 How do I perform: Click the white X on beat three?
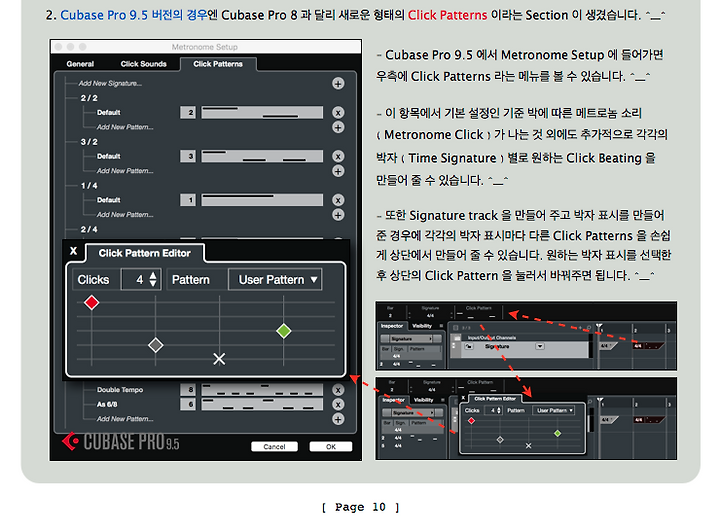219,359
